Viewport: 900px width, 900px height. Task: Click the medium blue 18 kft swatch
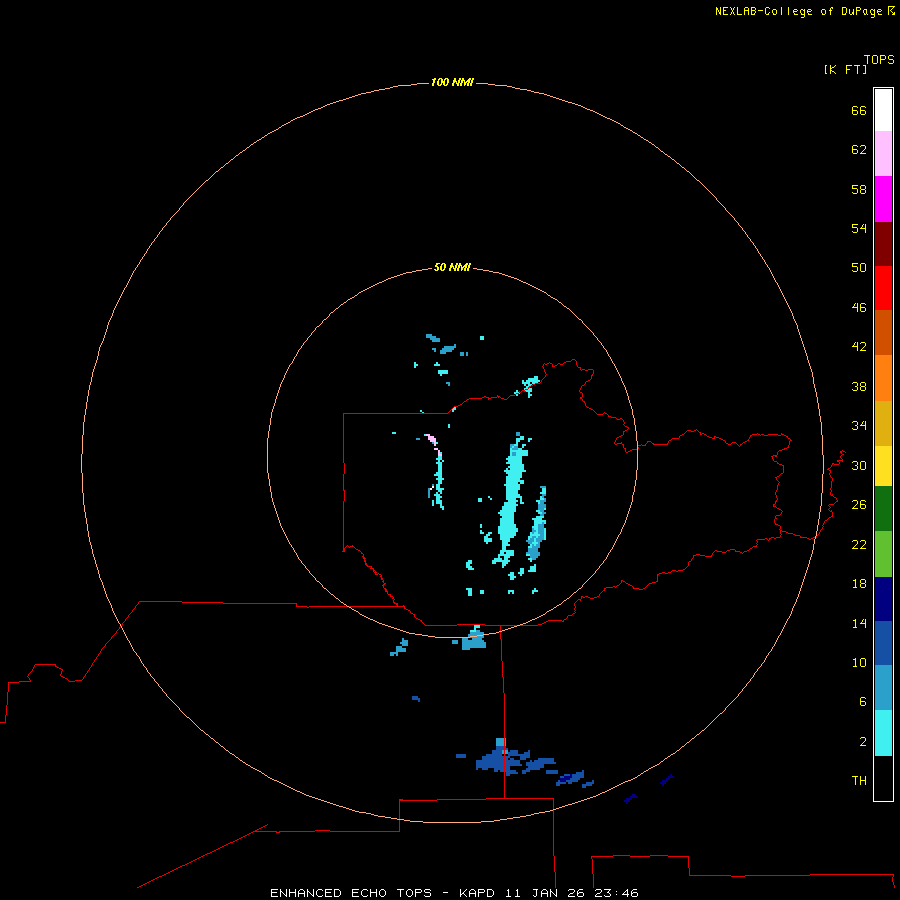tap(883, 643)
